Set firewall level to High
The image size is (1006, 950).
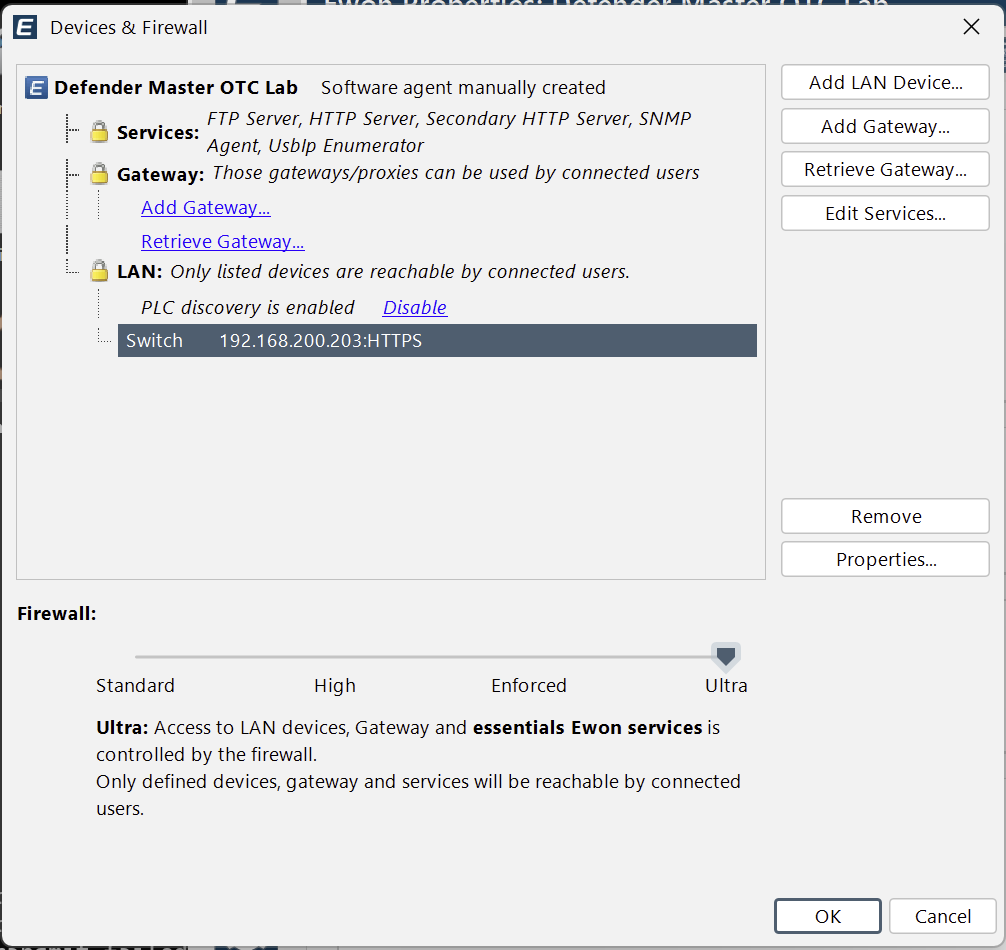coord(334,686)
